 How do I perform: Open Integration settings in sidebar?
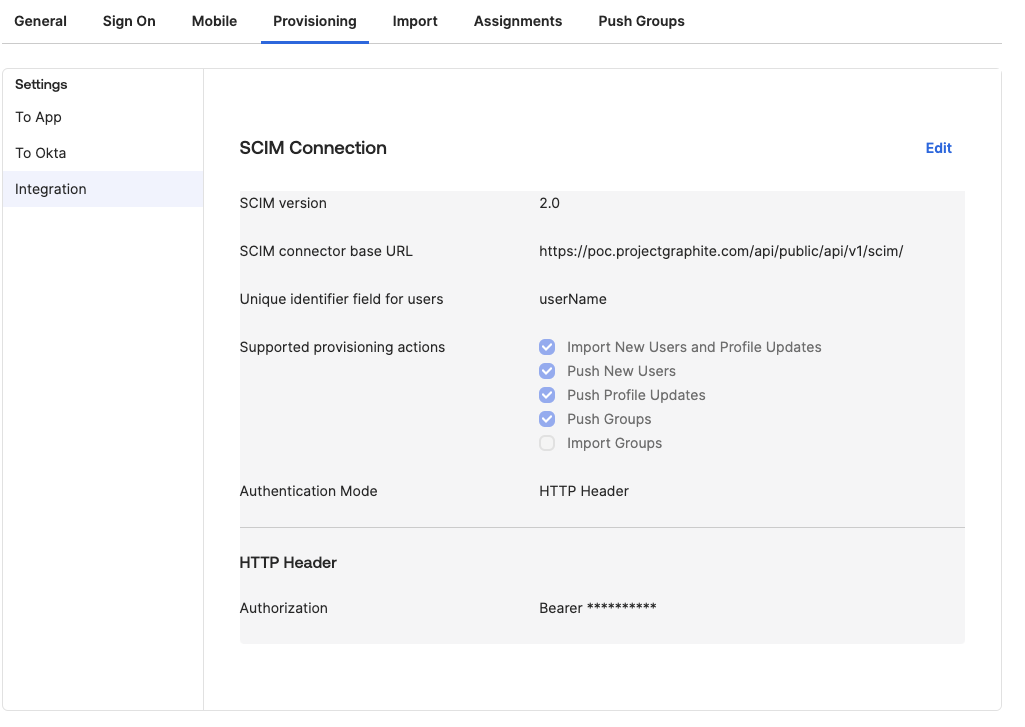(103, 189)
